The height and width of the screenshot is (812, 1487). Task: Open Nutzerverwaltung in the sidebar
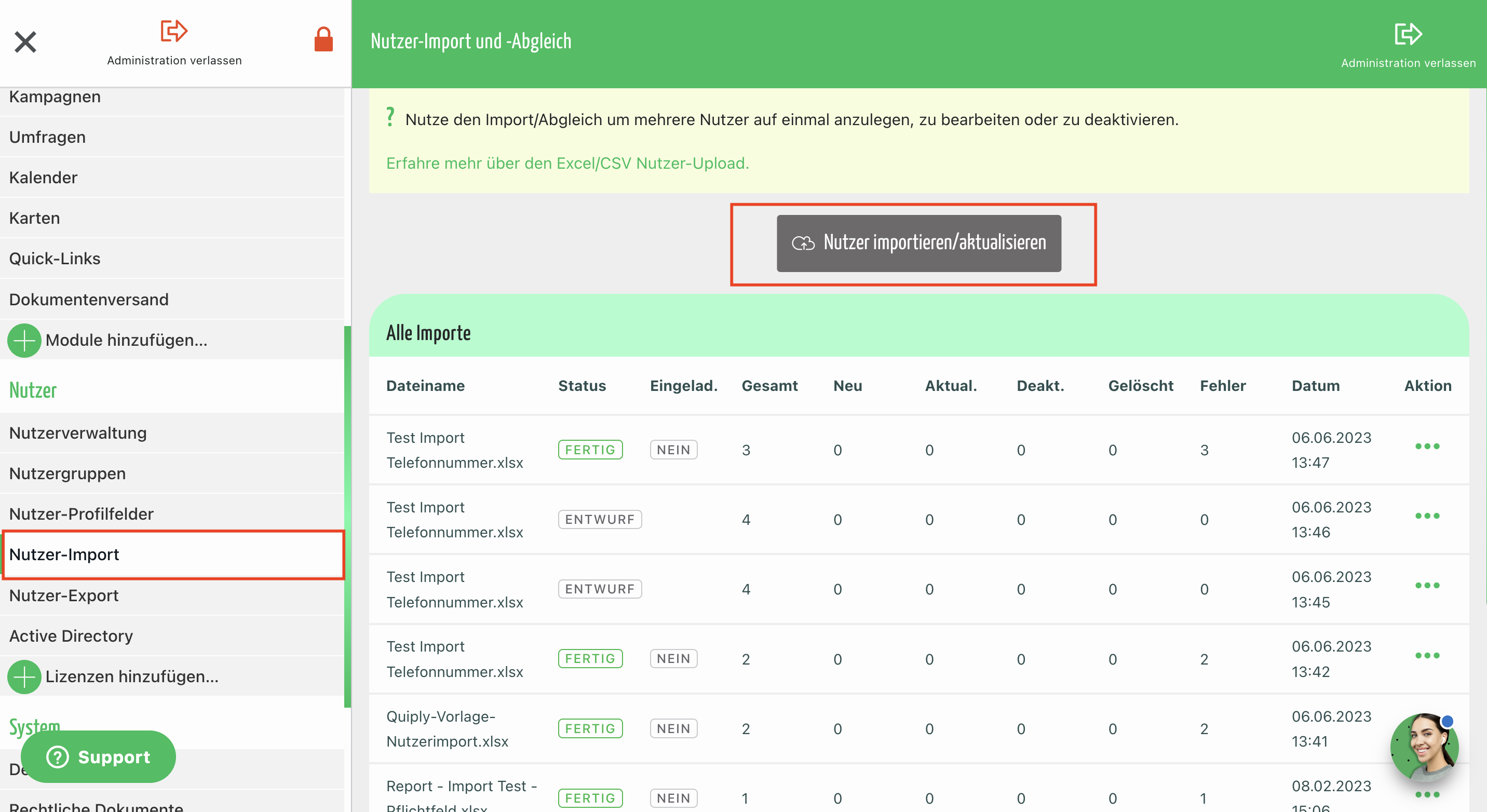point(172,433)
